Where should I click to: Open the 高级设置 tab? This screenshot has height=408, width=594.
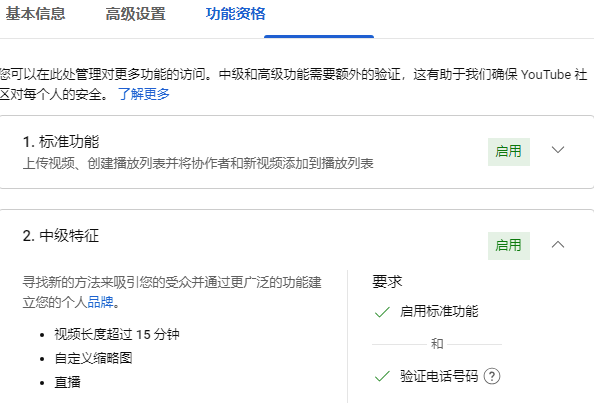(135, 14)
